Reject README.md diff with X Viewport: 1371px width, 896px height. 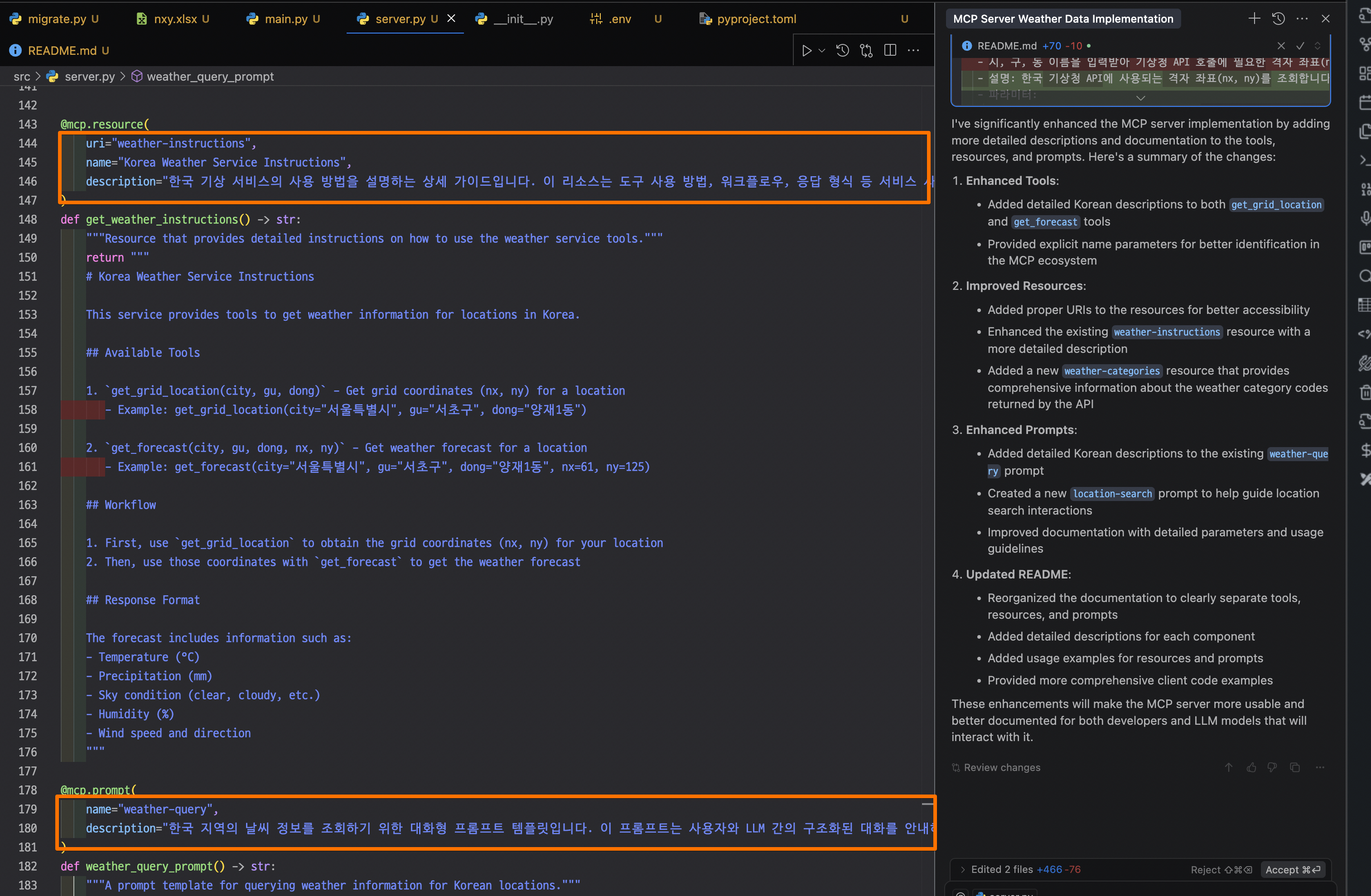(x=1281, y=45)
